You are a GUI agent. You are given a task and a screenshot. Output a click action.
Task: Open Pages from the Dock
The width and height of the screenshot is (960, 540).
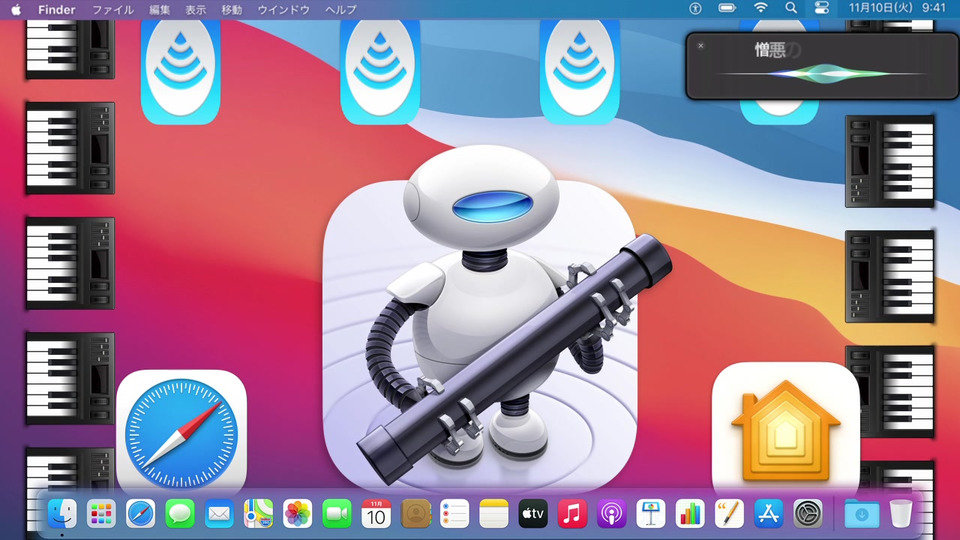click(x=730, y=514)
